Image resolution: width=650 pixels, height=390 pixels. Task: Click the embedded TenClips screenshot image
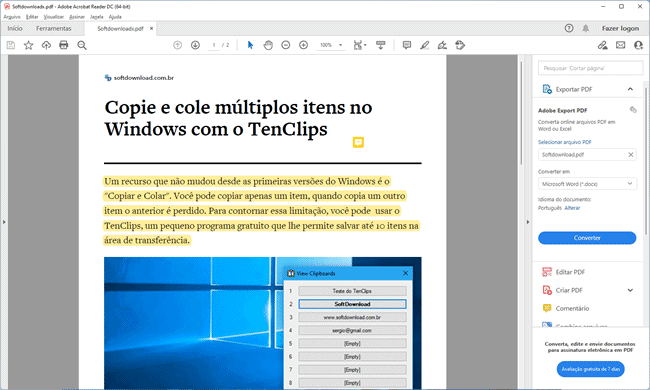point(263,323)
